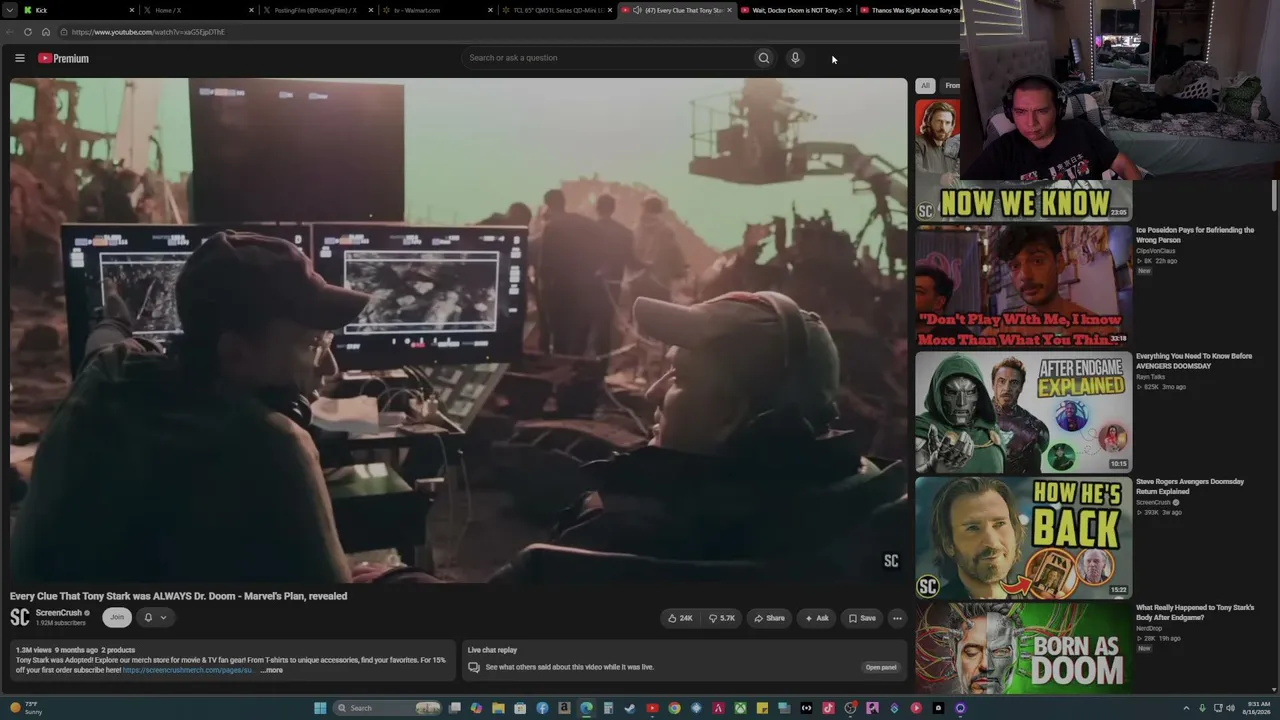The width and height of the screenshot is (1280, 720).
Task: Go back using browser back arrow
Action: (10, 32)
